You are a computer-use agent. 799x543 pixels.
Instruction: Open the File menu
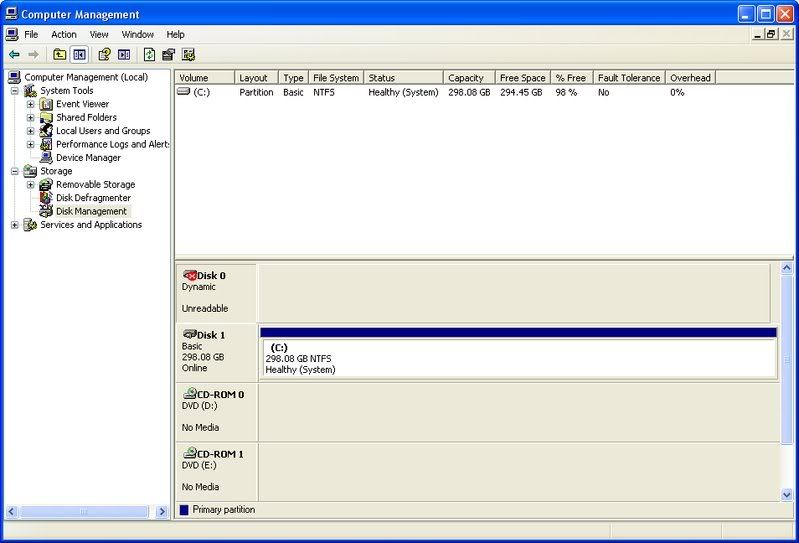coord(31,35)
